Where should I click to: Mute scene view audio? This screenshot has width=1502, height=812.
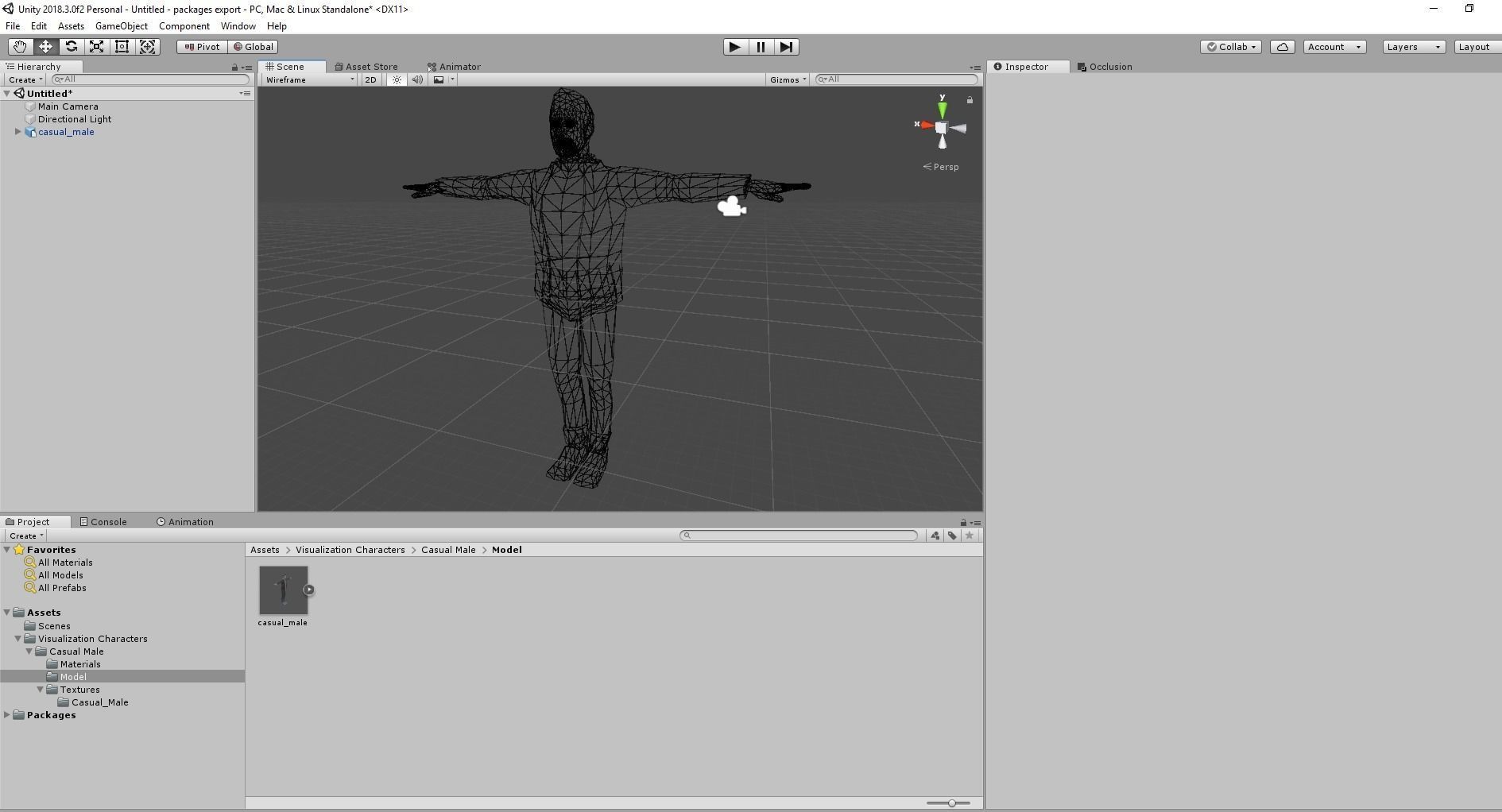[x=417, y=79]
